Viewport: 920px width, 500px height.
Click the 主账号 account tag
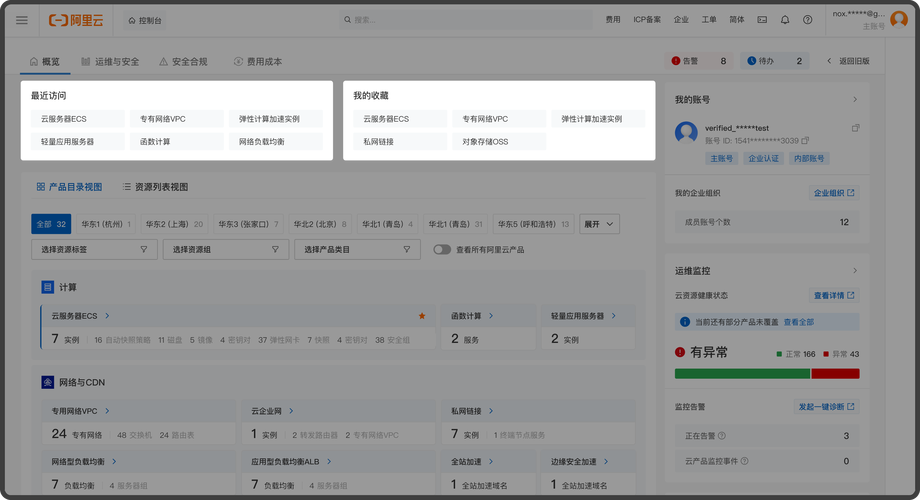point(722,158)
